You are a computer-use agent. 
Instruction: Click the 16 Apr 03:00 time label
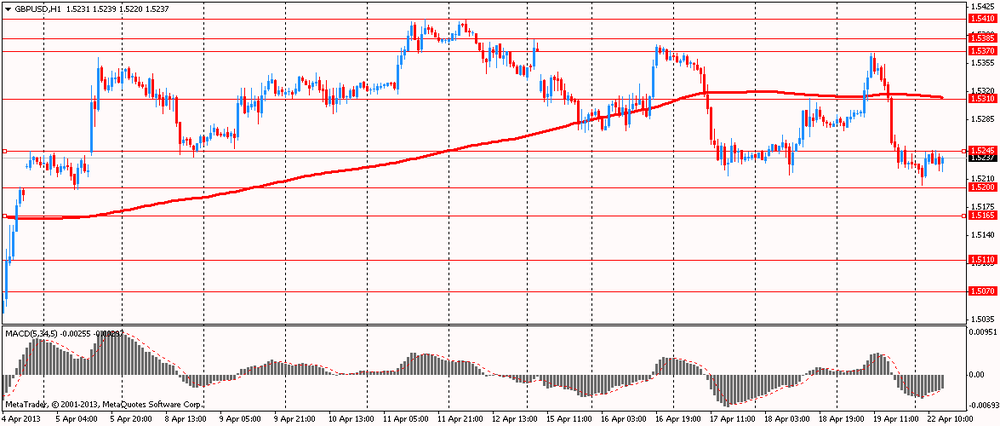click(625, 420)
